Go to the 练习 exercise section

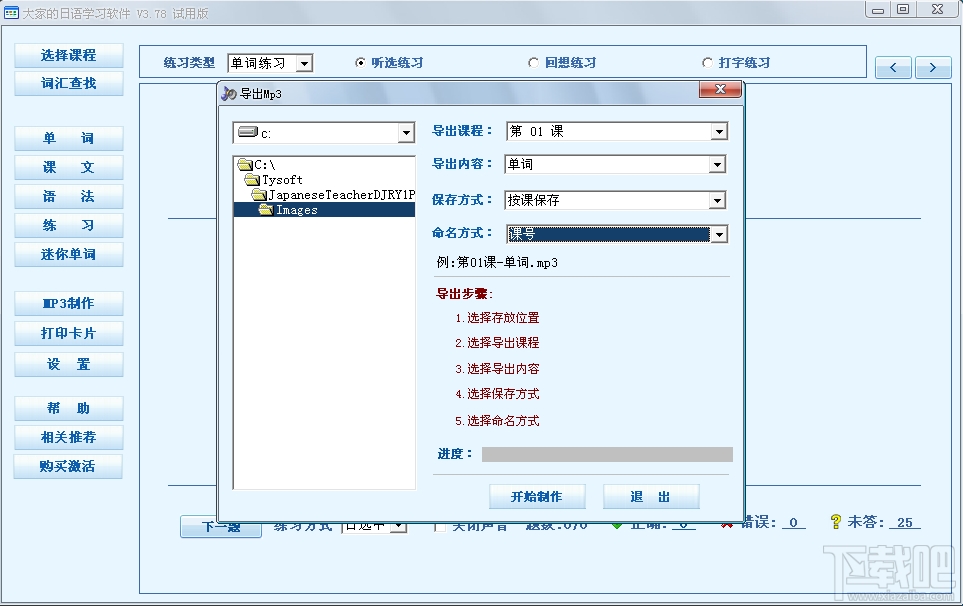point(68,225)
